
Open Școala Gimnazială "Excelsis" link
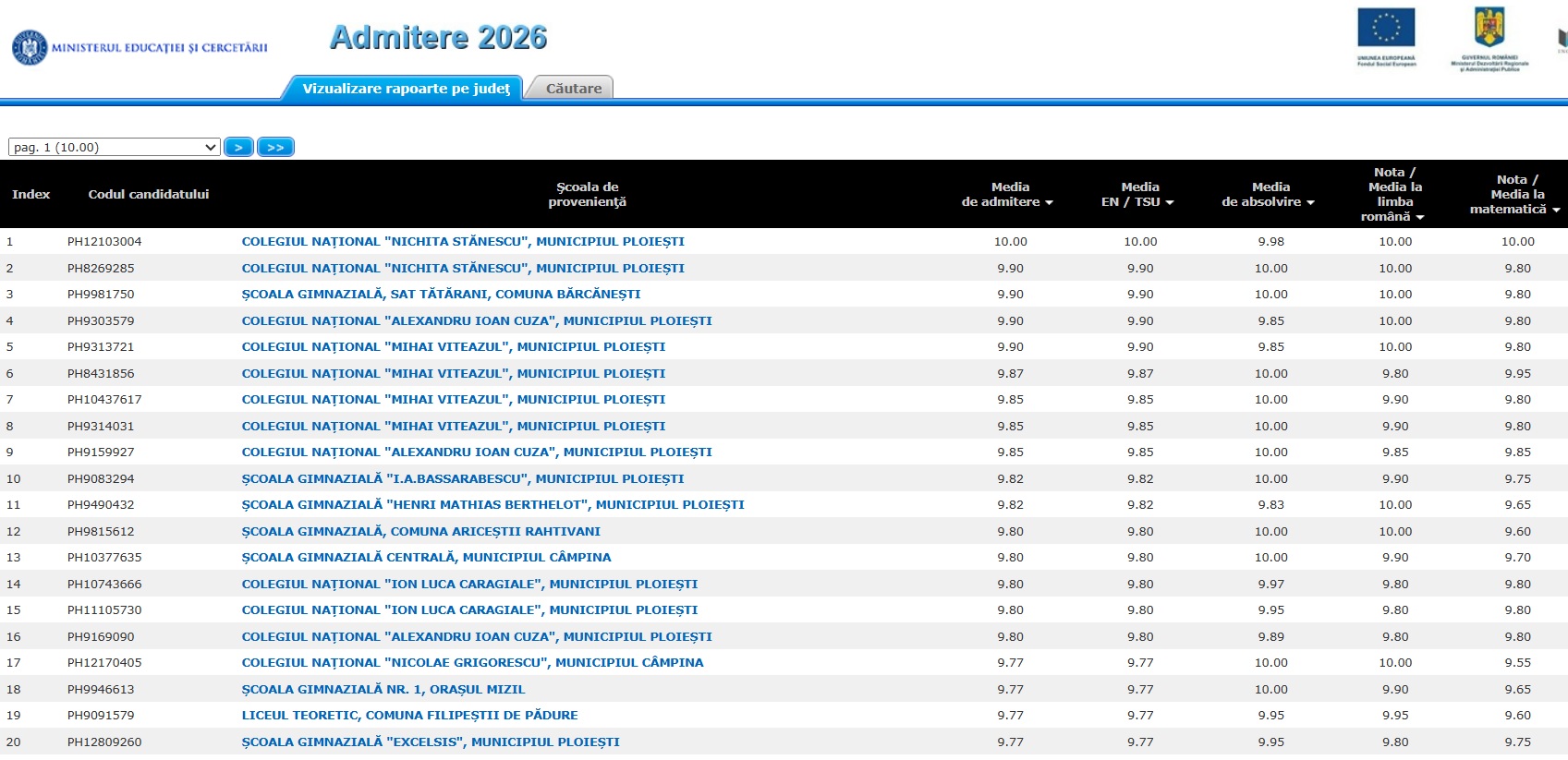coord(431,742)
